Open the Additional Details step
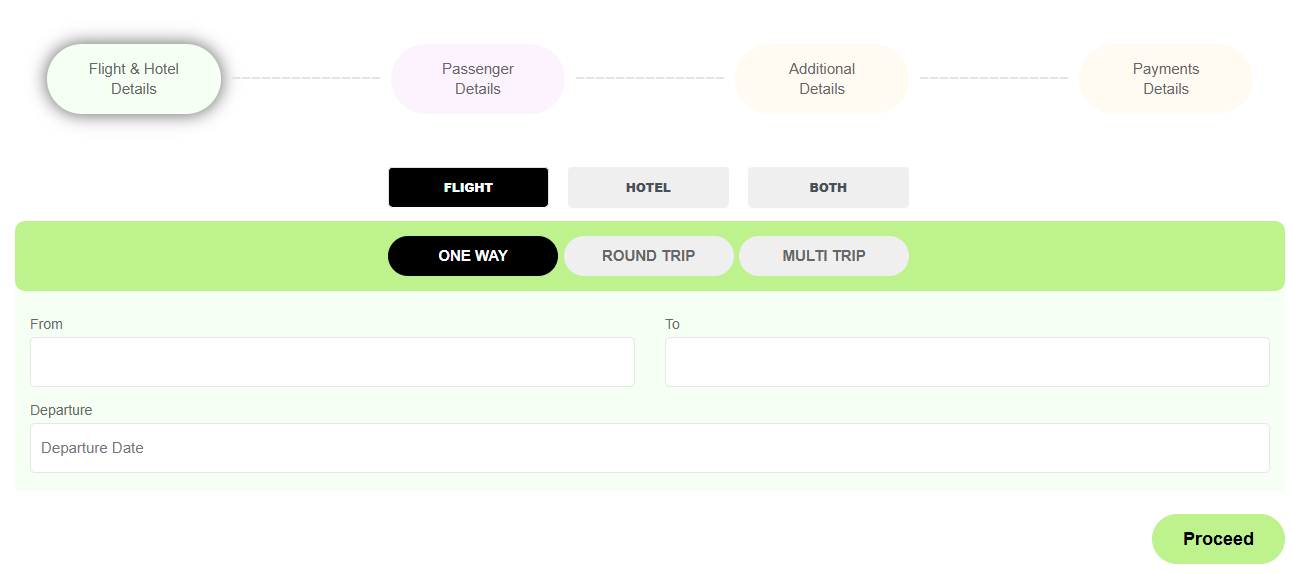1292x574 pixels. (822, 79)
